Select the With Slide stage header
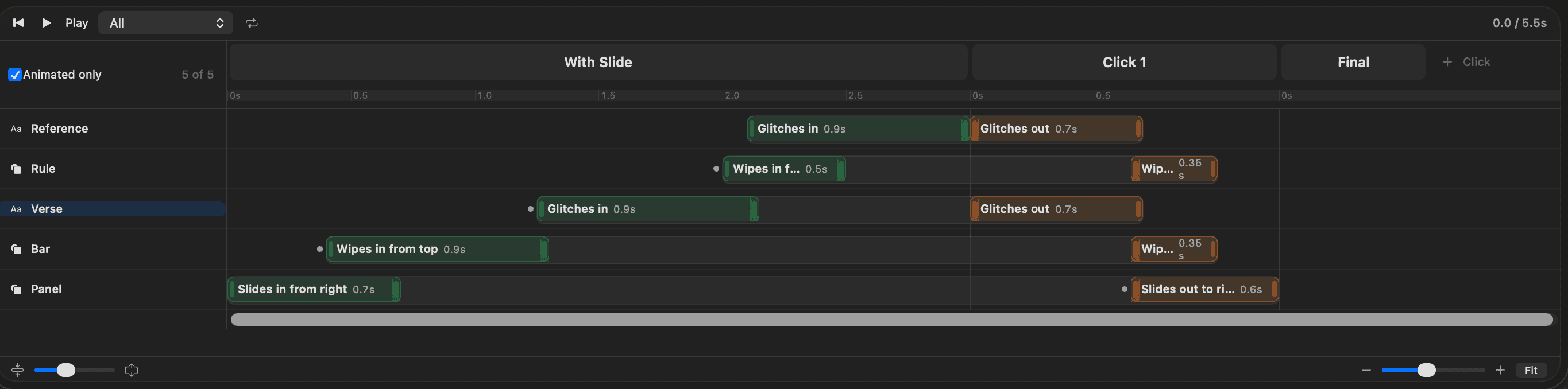This screenshot has width=1568, height=389. pos(598,62)
